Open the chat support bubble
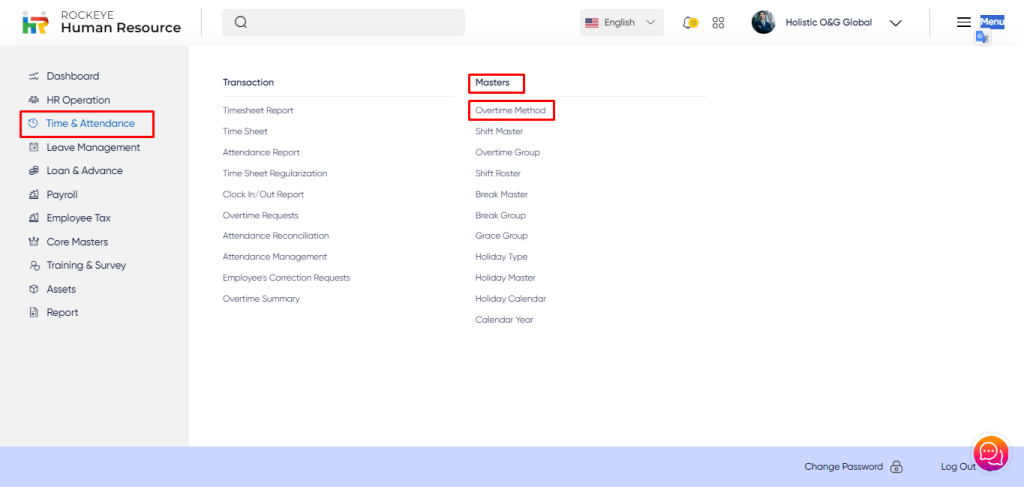1024x487 pixels. 990,453
